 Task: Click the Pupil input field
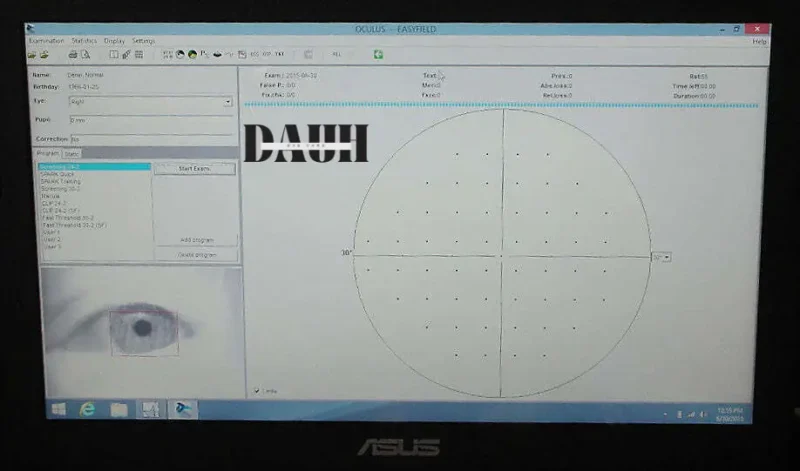[150, 120]
